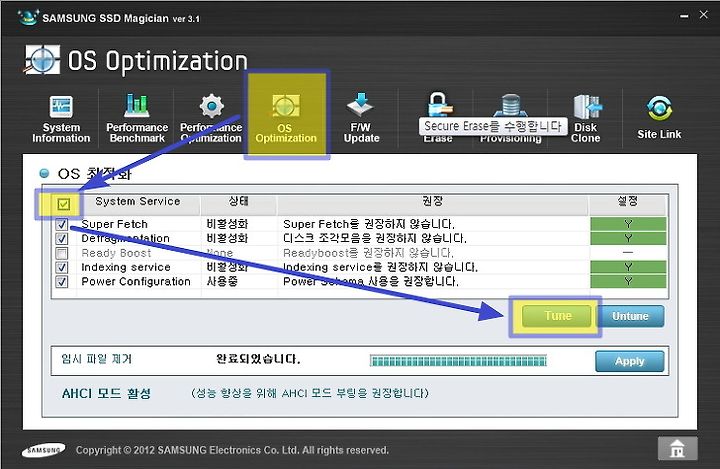Click the home icon at bottom right

pos(678,448)
